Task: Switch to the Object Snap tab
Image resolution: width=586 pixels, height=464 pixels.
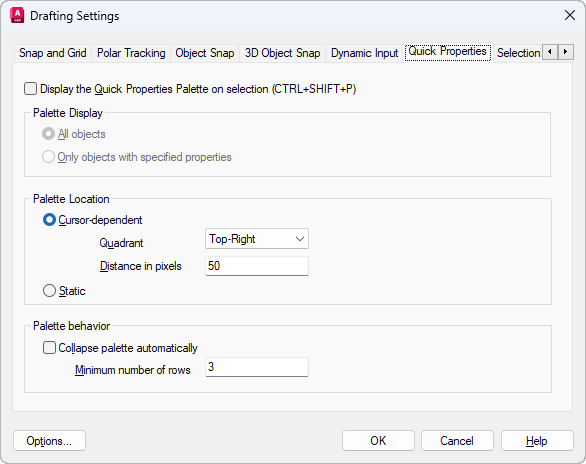Action: tap(205, 53)
